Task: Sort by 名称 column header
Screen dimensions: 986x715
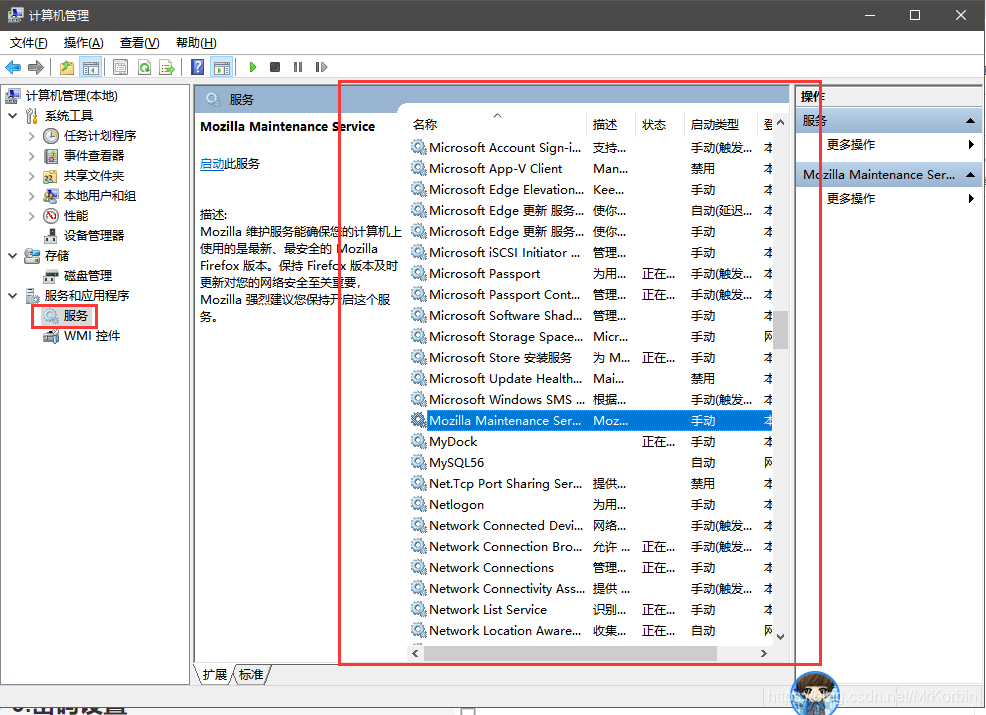Action: pos(497,125)
